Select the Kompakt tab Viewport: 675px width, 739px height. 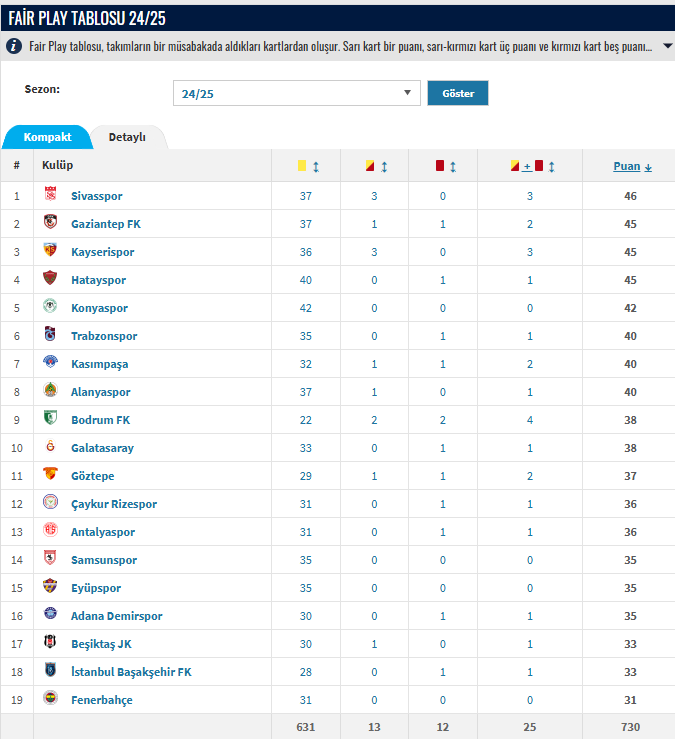(48, 137)
